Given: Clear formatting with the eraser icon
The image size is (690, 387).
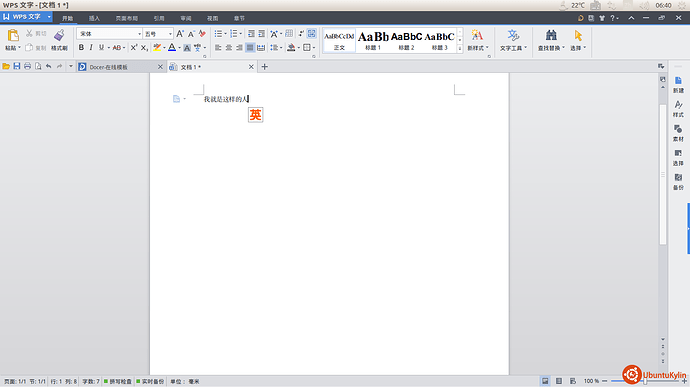Looking at the screenshot, I should coord(202,34).
